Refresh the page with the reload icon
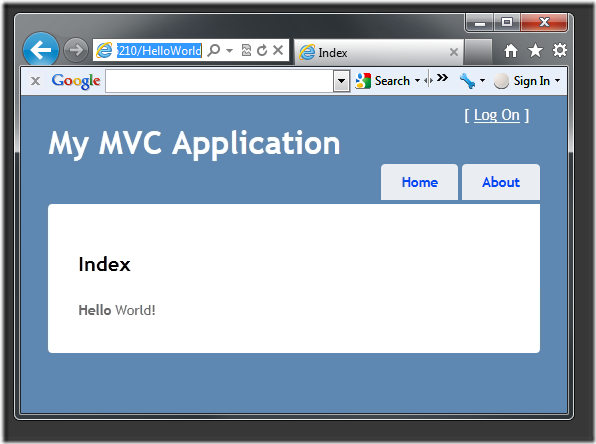The width and height of the screenshot is (596, 444). (x=262, y=50)
